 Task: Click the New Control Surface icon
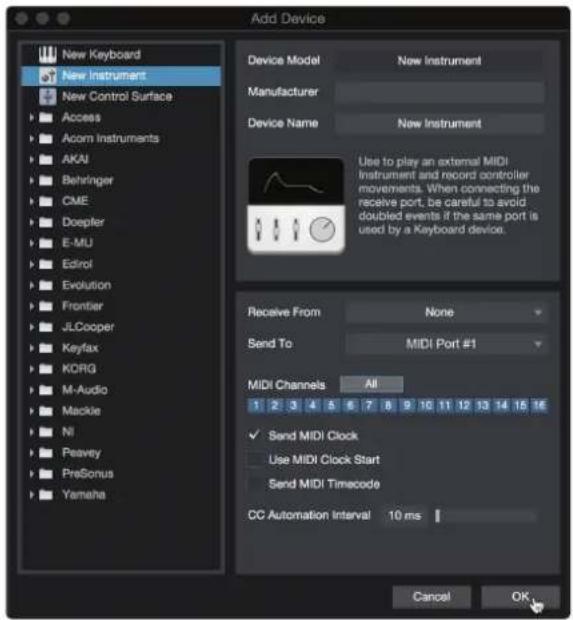48,96
